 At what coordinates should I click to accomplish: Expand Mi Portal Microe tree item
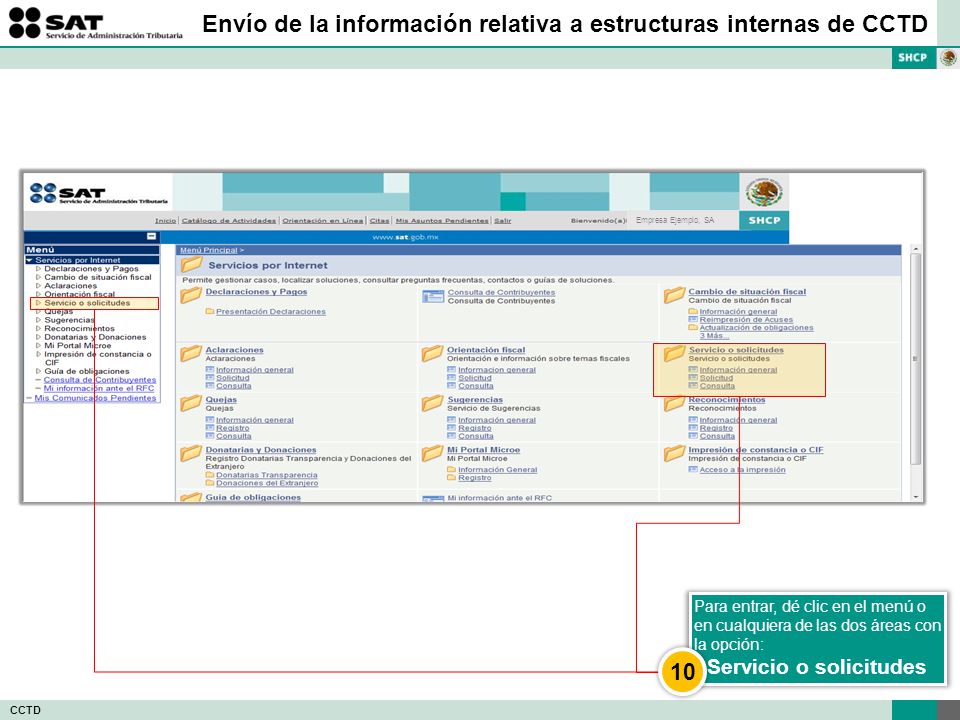[39, 346]
